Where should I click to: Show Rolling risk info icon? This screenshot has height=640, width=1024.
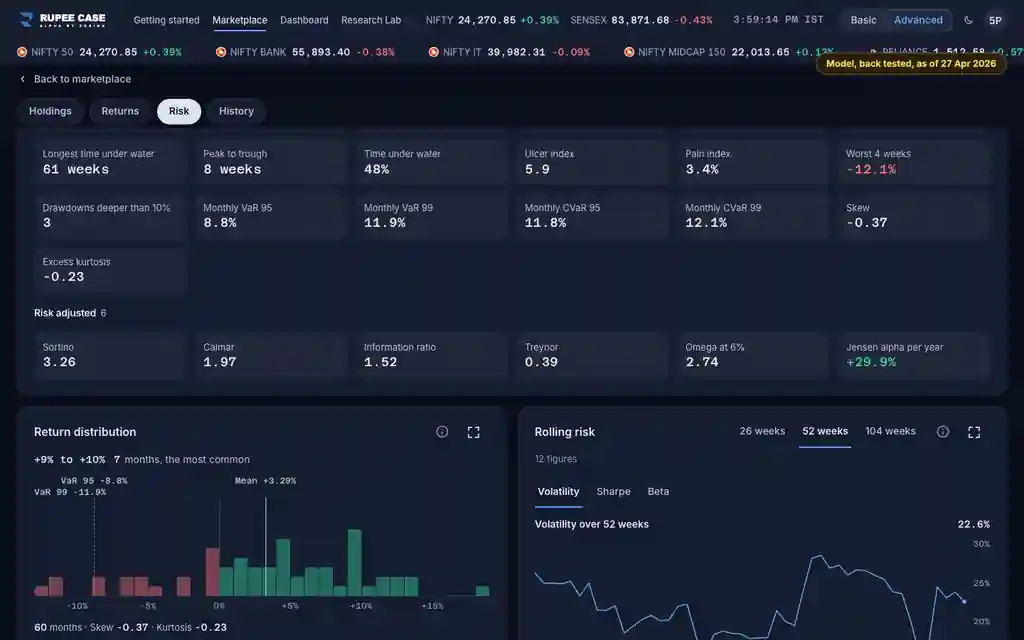tap(942, 432)
